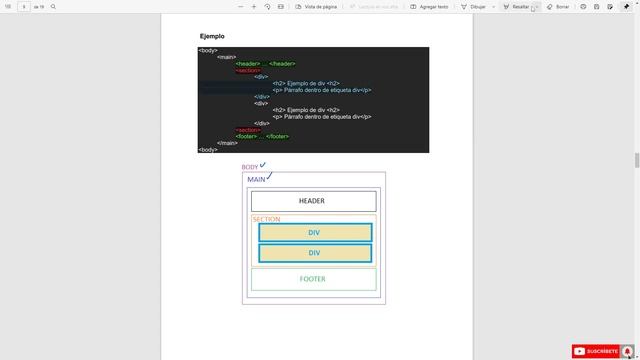
Task: Toggle fit to width page view
Action: [281, 7]
